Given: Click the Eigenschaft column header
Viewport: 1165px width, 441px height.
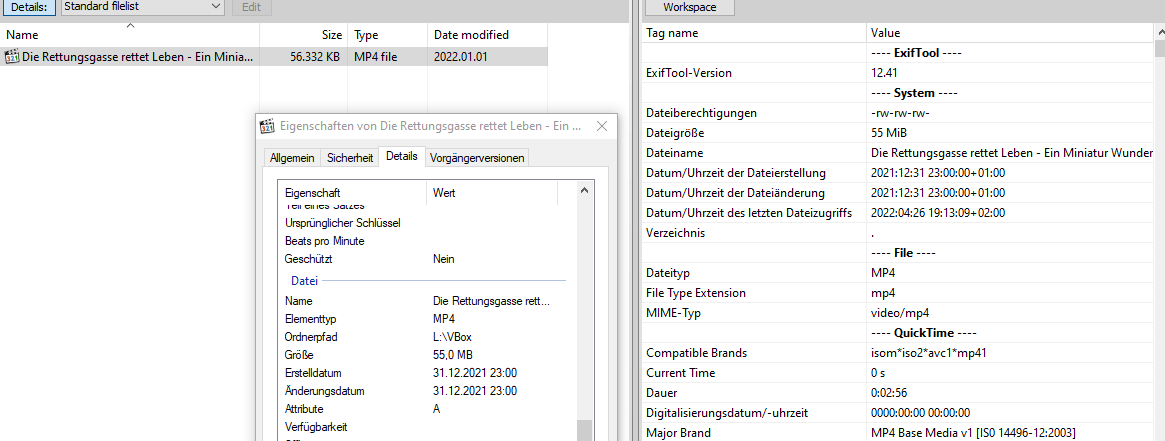Looking at the screenshot, I should tap(352, 192).
